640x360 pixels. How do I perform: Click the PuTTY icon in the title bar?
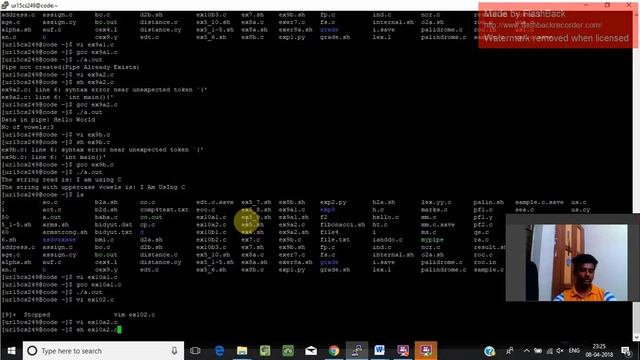[5, 5]
